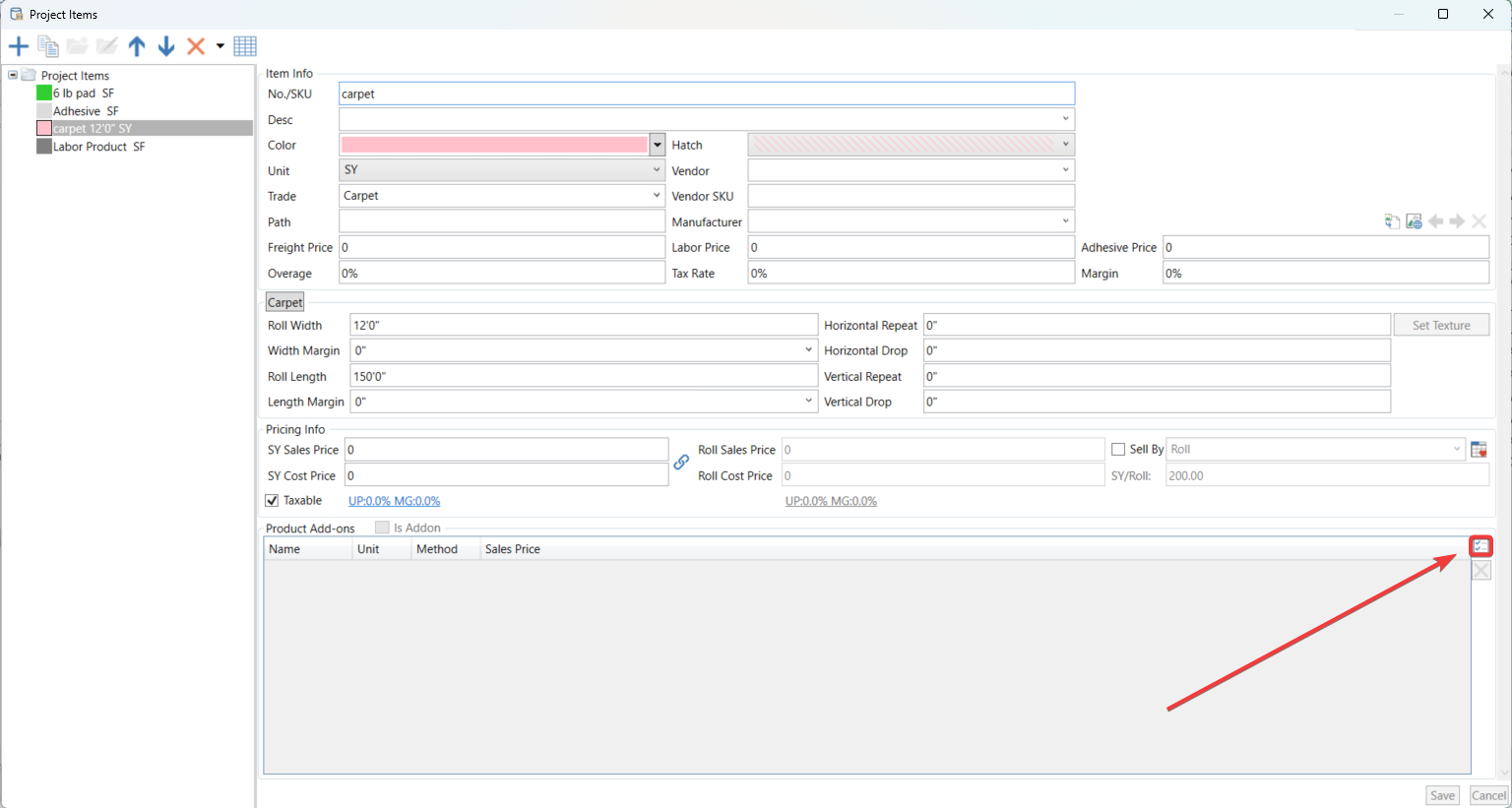The image size is (1512, 808).
Task: Click the greyed previous image left arrow
Action: click(x=1436, y=221)
